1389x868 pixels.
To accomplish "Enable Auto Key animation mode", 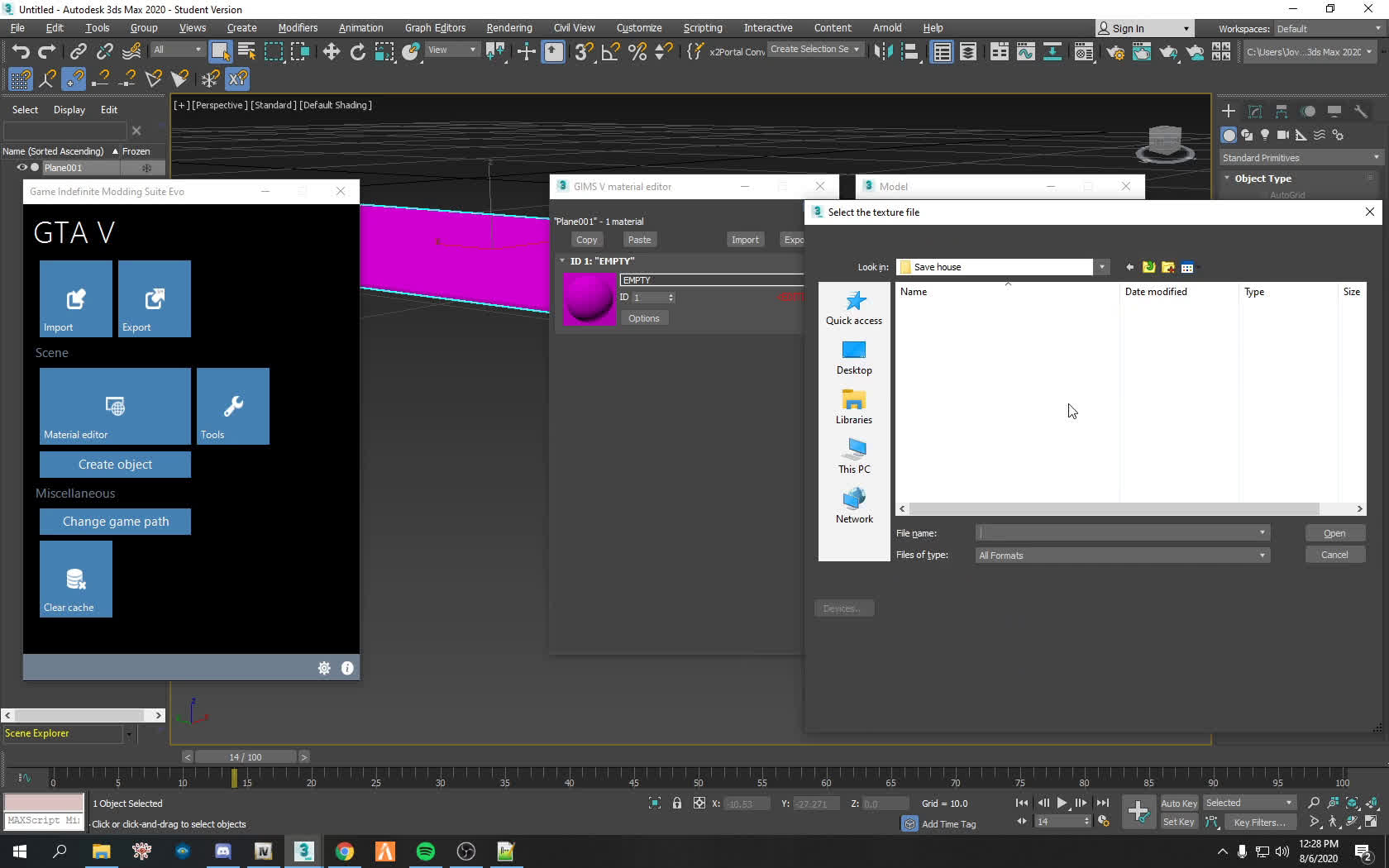I will click(x=1179, y=803).
